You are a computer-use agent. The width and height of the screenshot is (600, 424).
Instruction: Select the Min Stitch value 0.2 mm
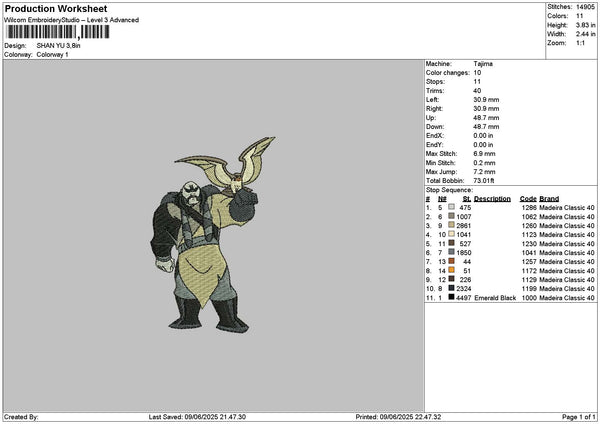484,163
